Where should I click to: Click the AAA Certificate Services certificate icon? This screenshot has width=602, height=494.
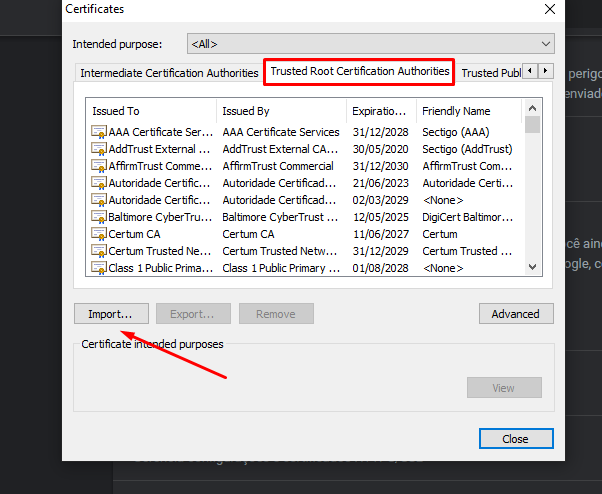99,132
